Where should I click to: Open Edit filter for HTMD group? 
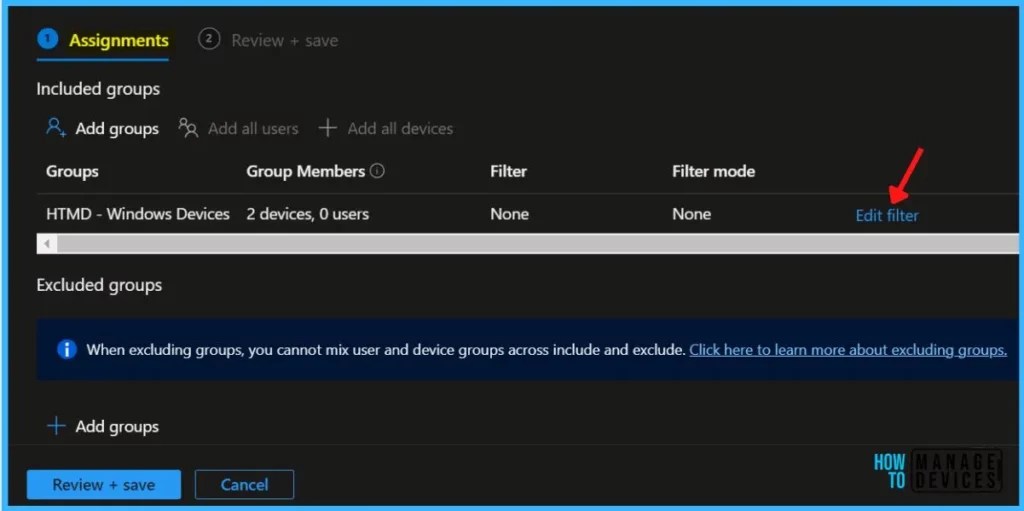click(887, 215)
